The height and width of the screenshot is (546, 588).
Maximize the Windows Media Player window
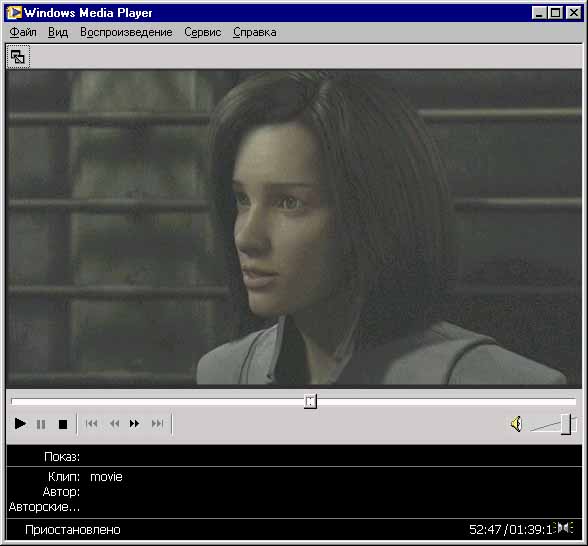click(x=555, y=13)
